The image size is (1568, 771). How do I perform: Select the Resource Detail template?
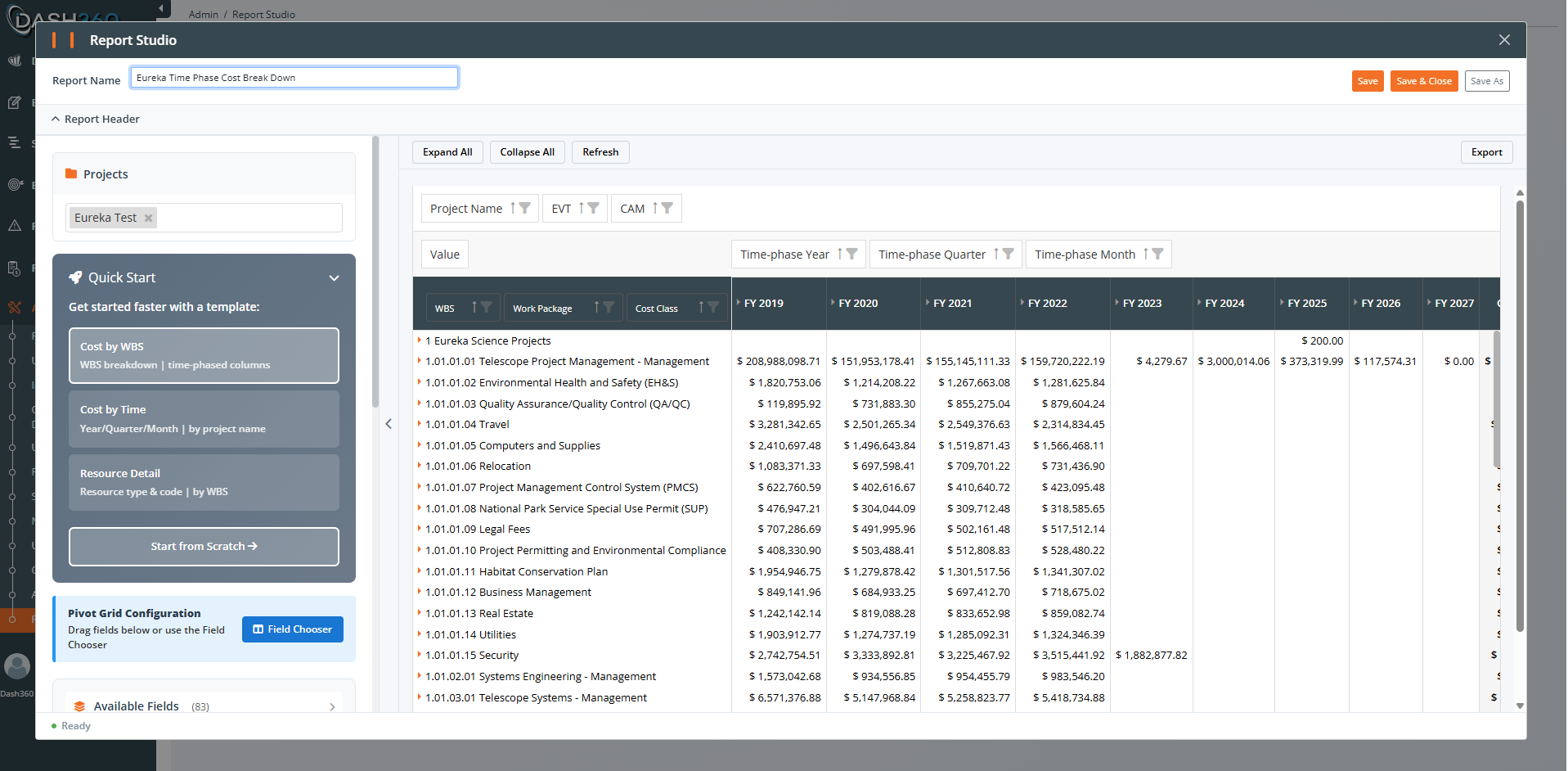tap(204, 482)
